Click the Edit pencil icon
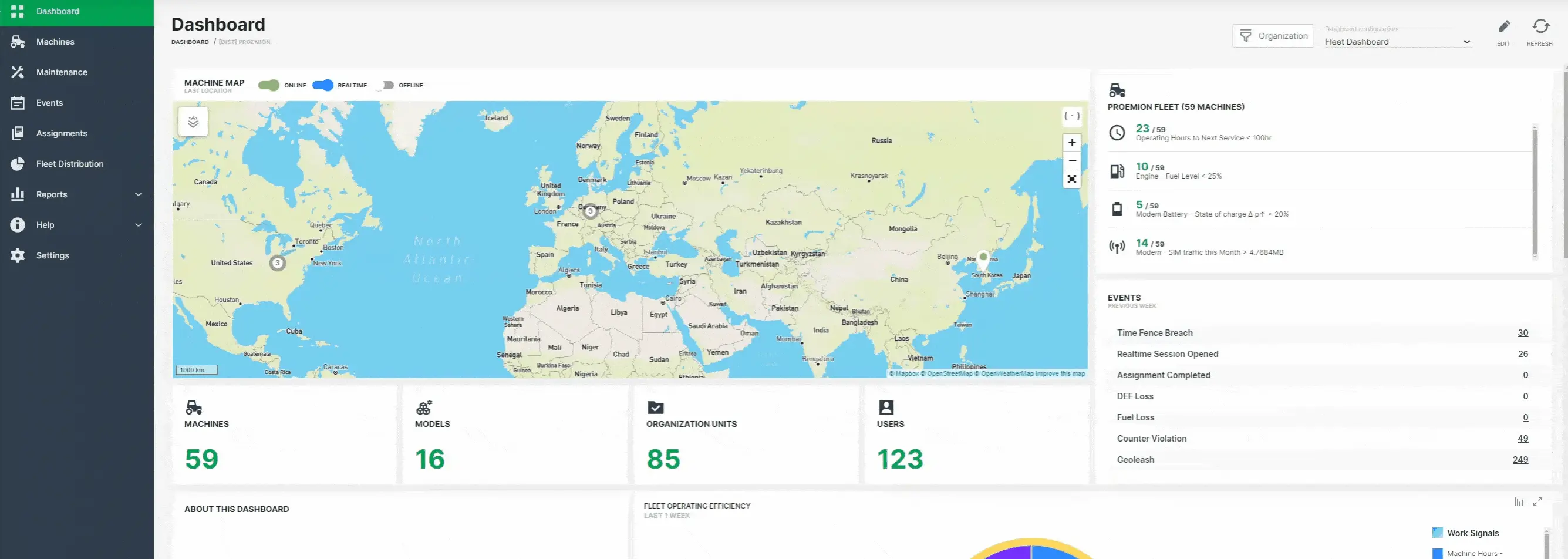The height and width of the screenshot is (559, 1568). tap(1503, 27)
